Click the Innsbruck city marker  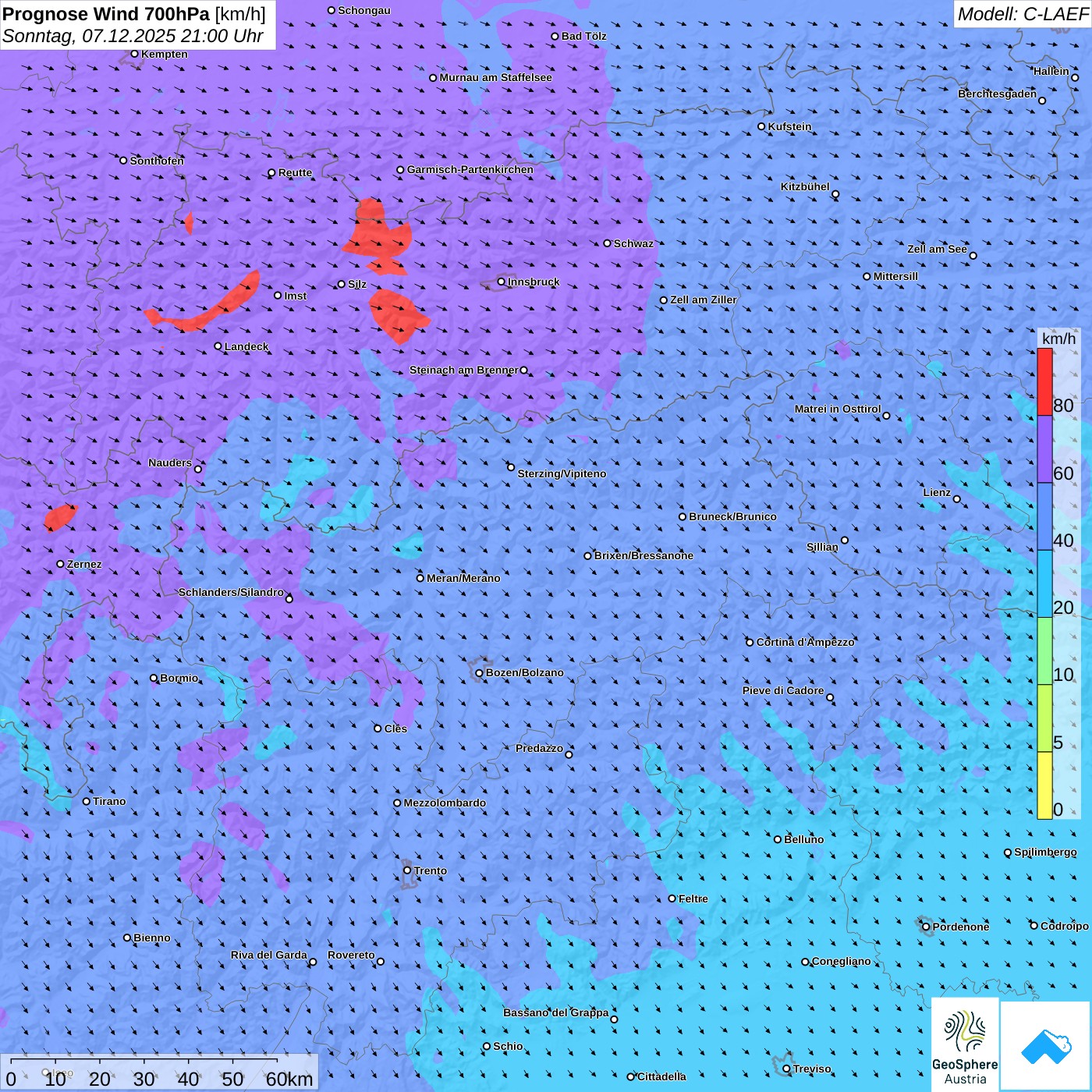(502, 282)
